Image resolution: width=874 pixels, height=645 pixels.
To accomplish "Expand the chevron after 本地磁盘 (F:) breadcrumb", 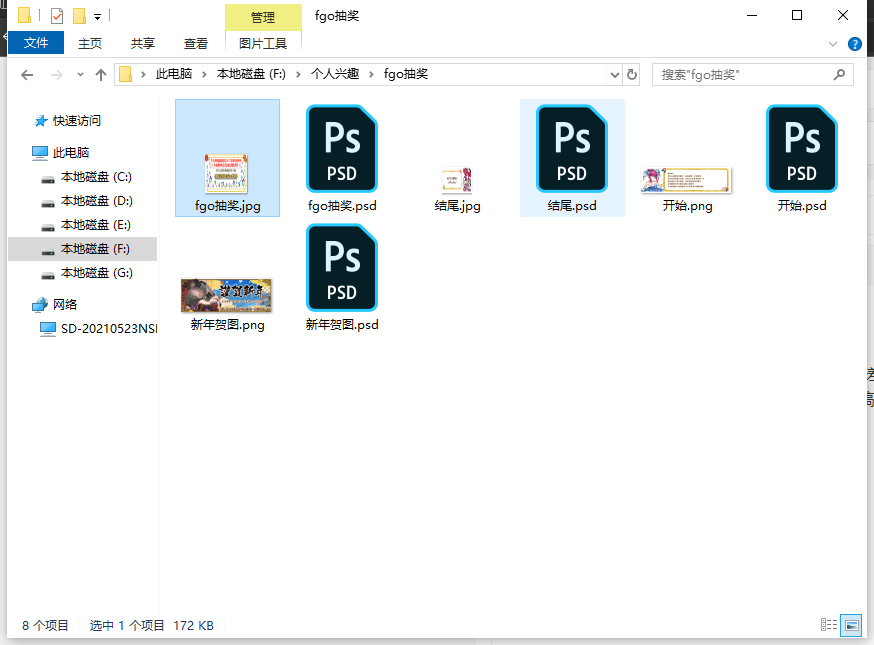I will 298,75.
